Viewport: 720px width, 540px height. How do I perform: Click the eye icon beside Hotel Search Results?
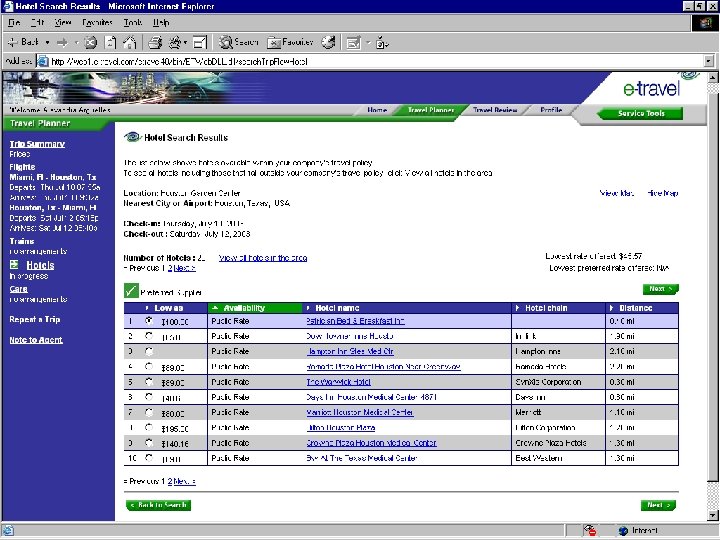(132, 137)
